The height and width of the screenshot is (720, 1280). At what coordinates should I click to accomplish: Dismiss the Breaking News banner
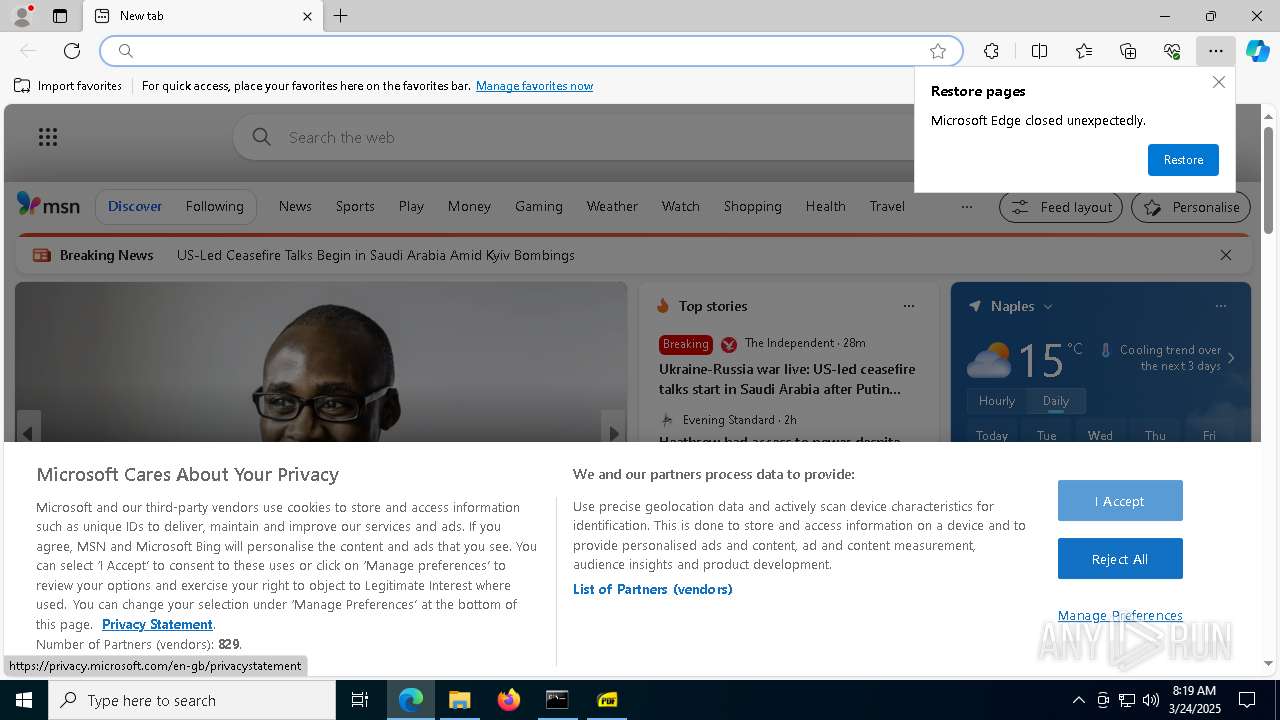1226,255
